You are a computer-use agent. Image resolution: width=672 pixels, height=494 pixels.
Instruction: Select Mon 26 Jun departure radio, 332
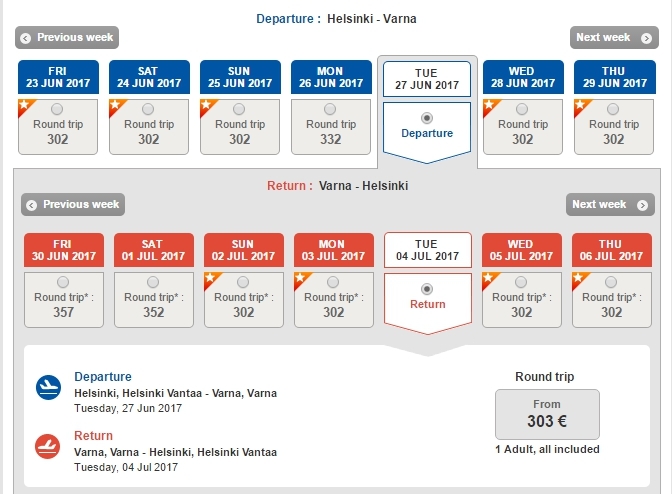pos(331,109)
